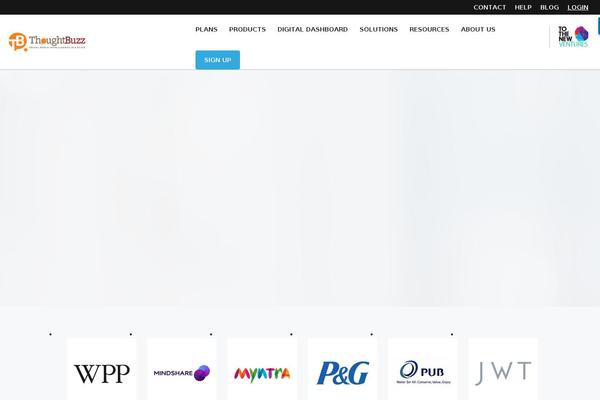Select the PUB client logo

pos(423,371)
